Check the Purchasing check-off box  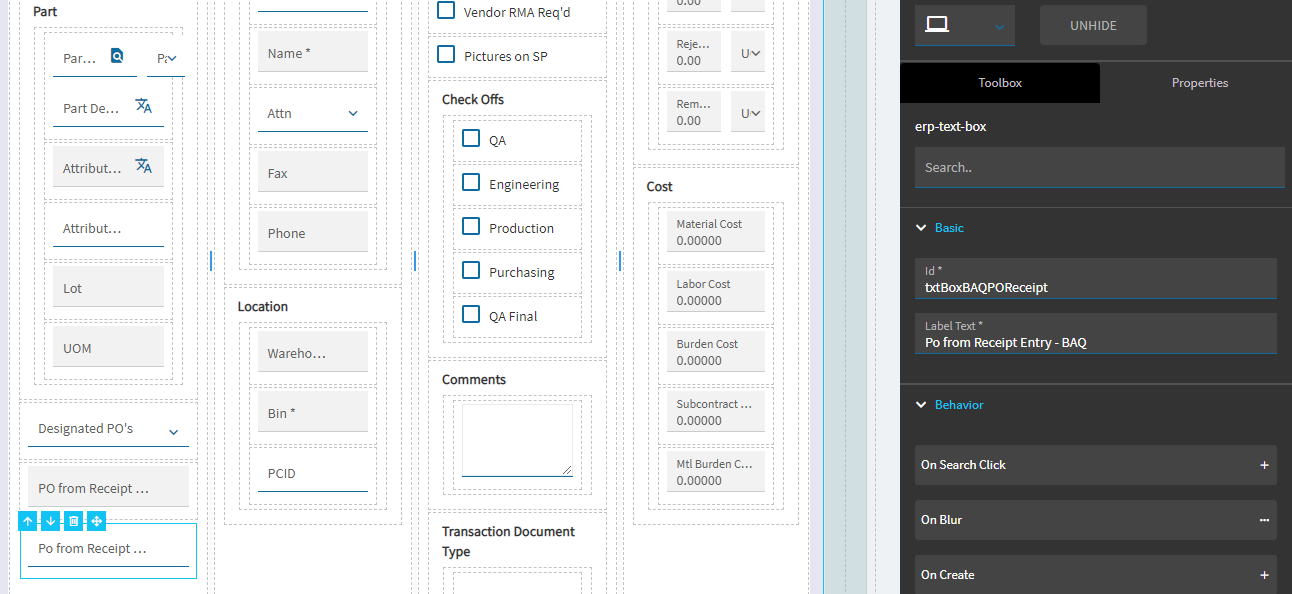tap(471, 271)
